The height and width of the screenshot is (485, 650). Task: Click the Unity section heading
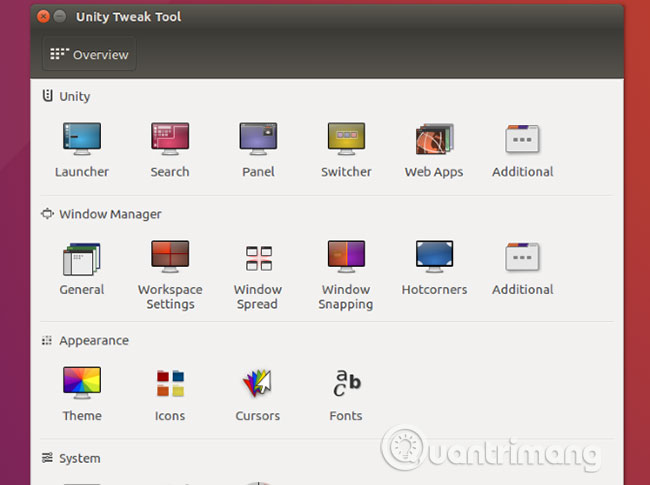click(66, 96)
